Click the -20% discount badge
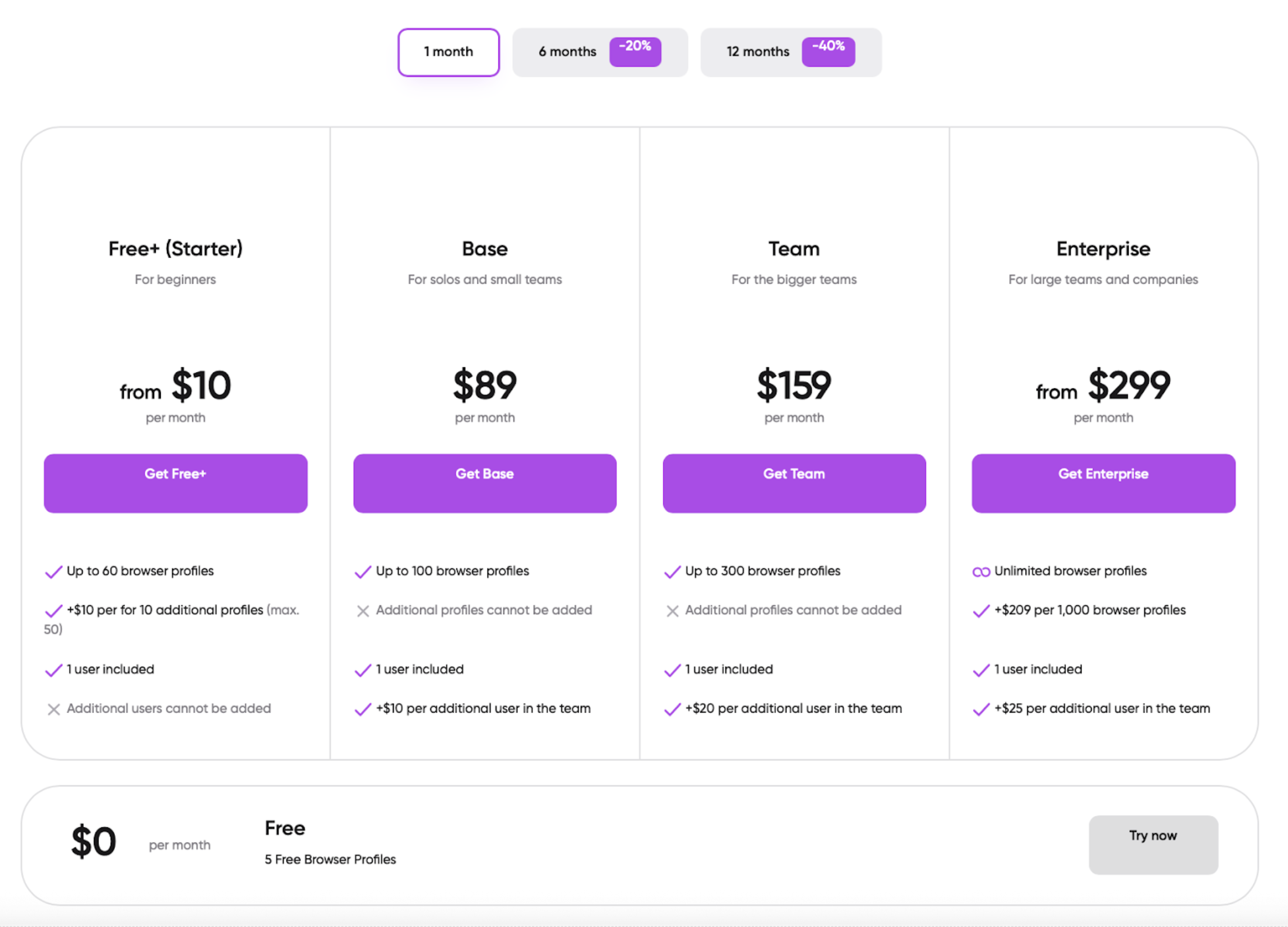 (635, 52)
